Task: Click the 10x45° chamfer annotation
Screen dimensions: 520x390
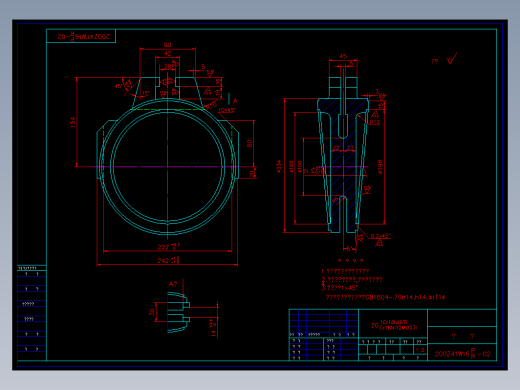Action: (x=227, y=110)
